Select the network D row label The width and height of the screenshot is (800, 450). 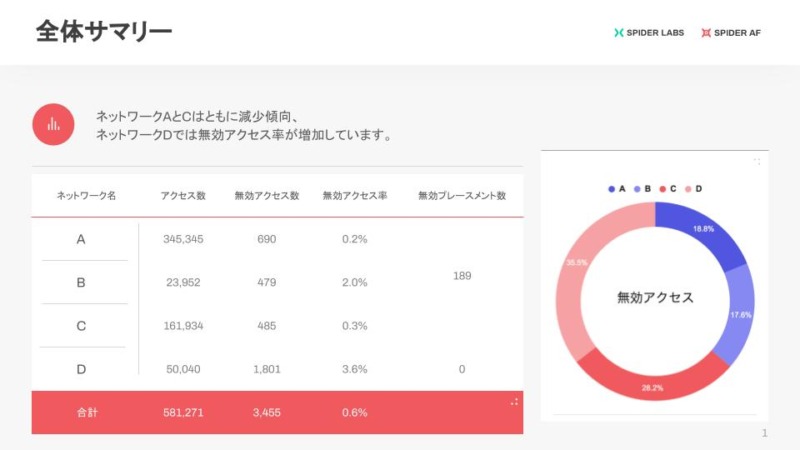pyautogui.click(x=81, y=369)
